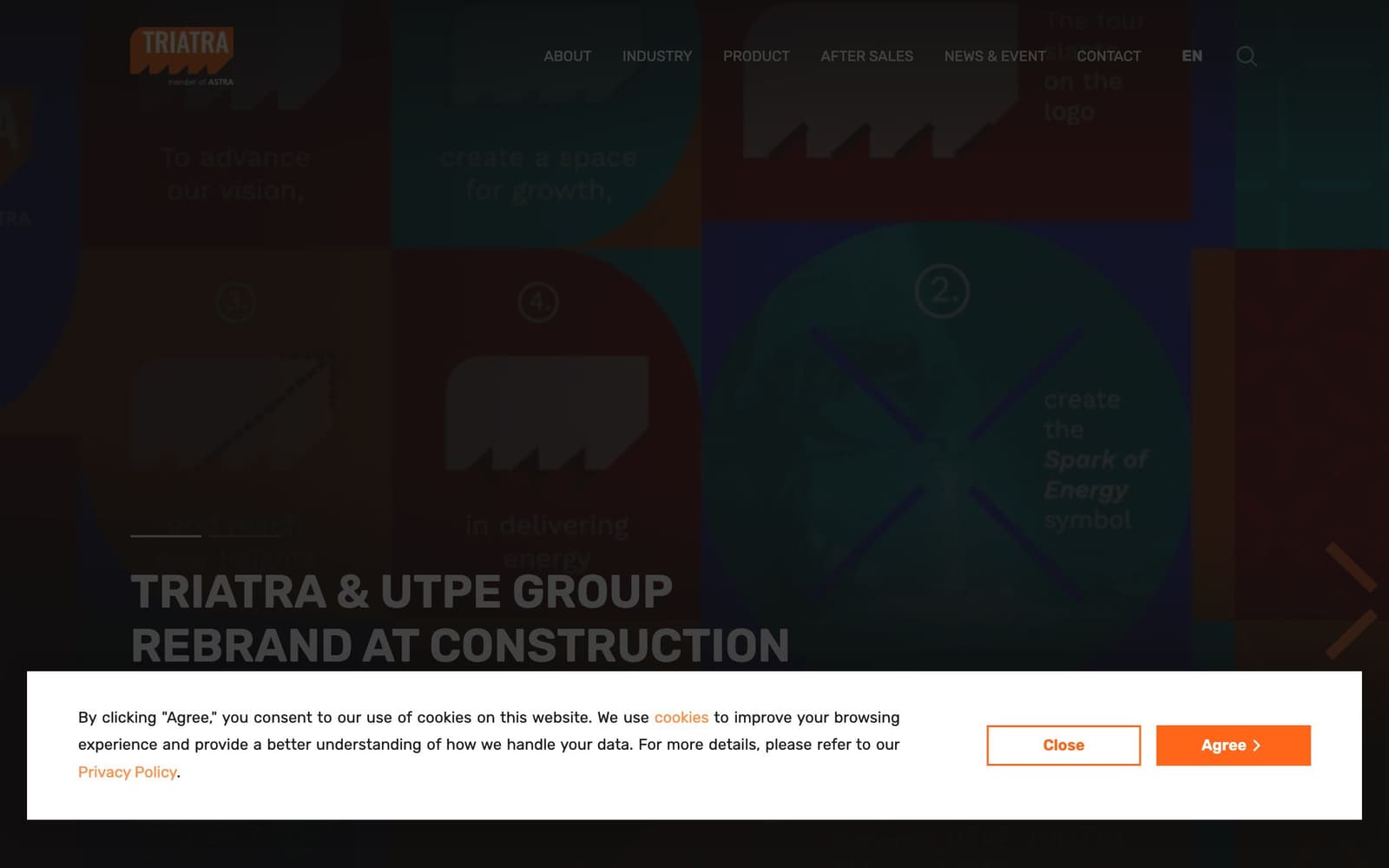
Task: Open the EN language selector
Action: click(x=1192, y=56)
